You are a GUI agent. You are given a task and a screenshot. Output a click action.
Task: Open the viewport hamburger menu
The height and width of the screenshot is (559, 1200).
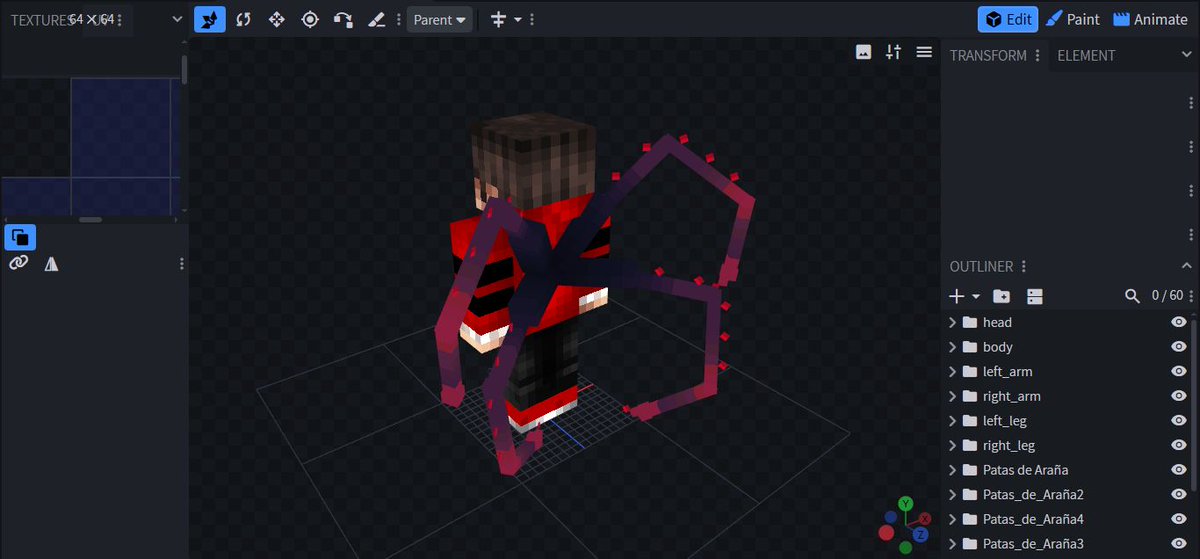point(924,52)
